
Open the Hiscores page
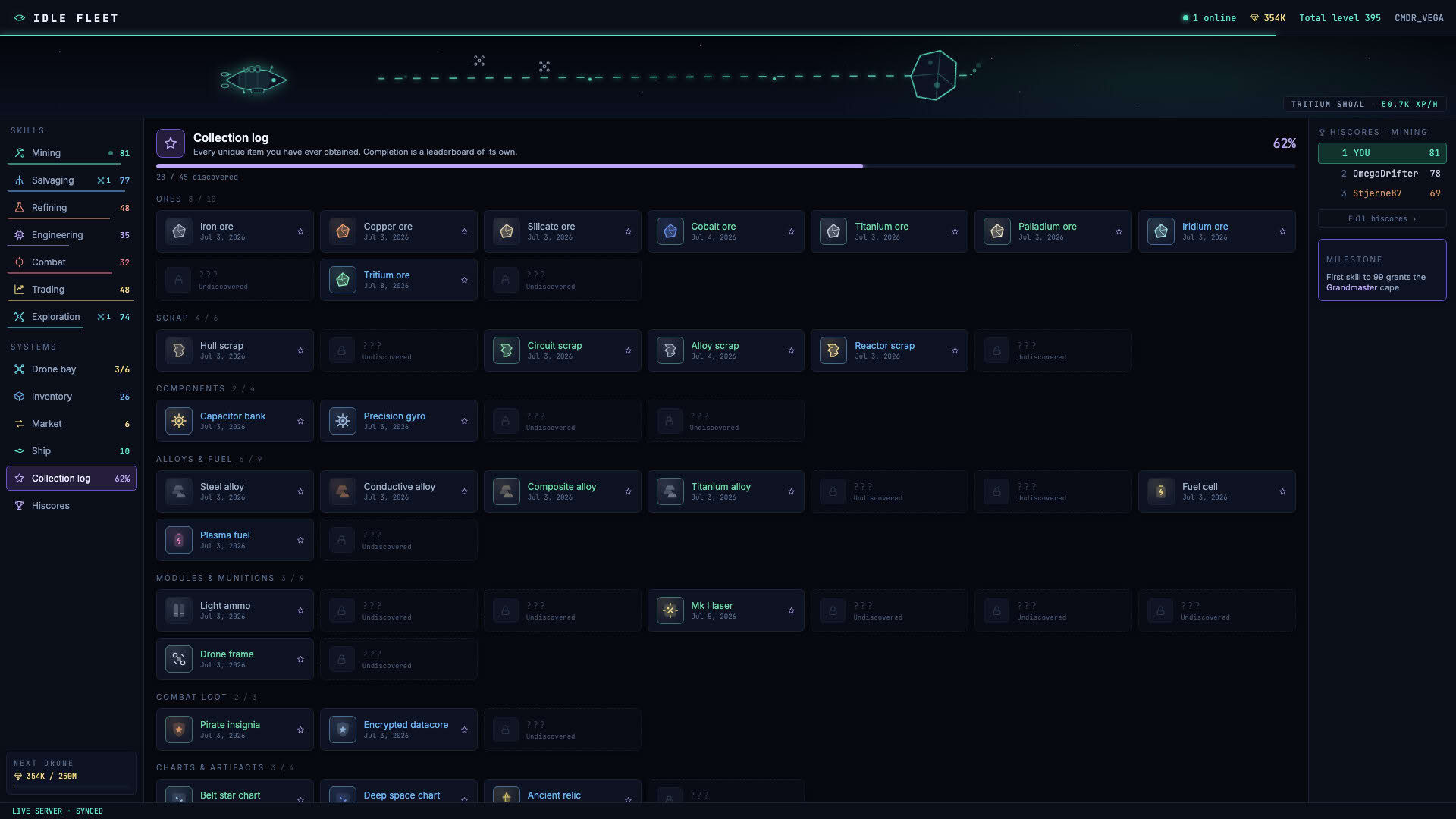click(71, 506)
